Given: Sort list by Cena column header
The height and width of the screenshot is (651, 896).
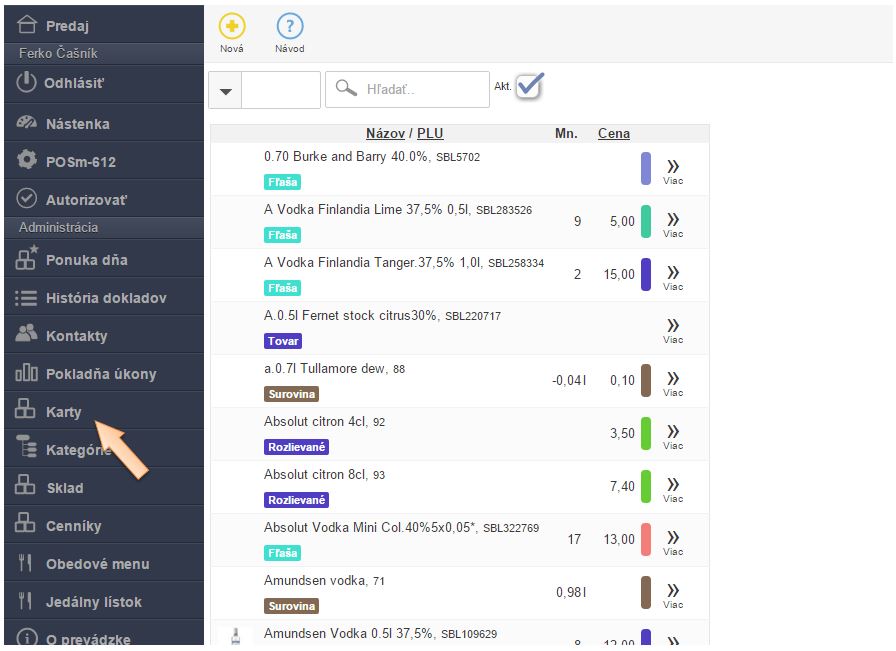Looking at the screenshot, I should coord(613,134).
